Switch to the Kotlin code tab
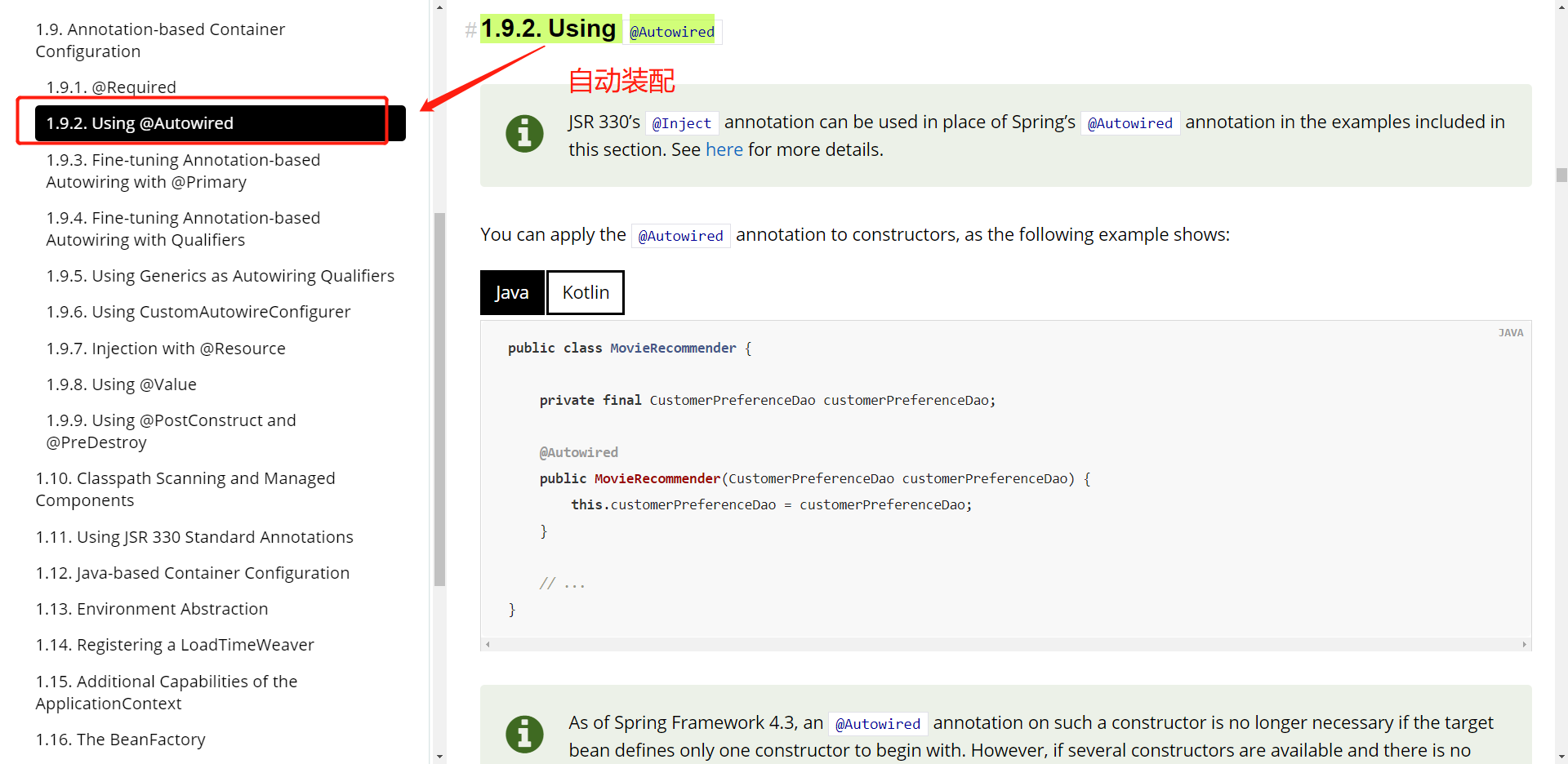 point(585,292)
